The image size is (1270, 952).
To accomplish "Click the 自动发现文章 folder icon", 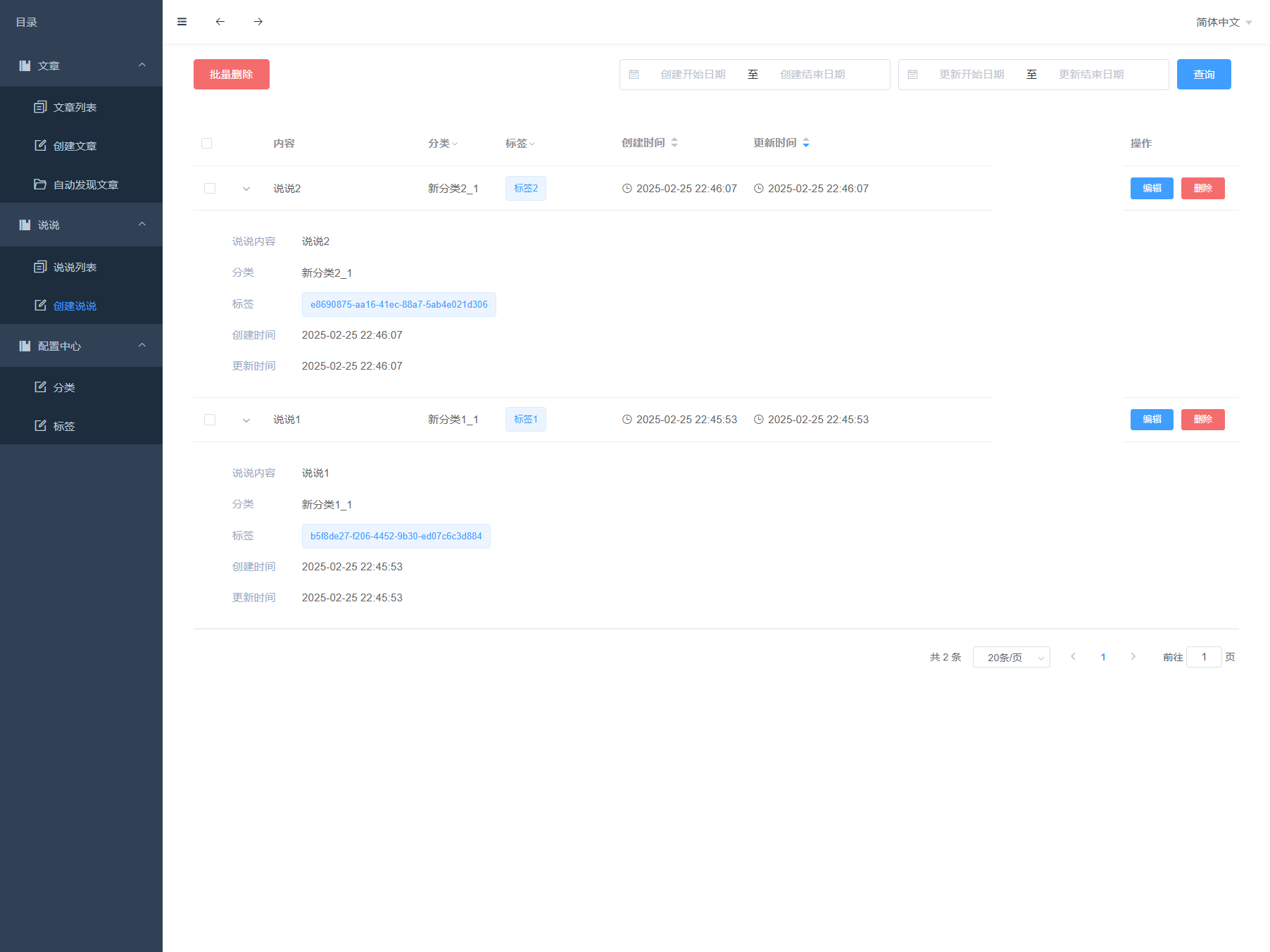I will click(40, 184).
